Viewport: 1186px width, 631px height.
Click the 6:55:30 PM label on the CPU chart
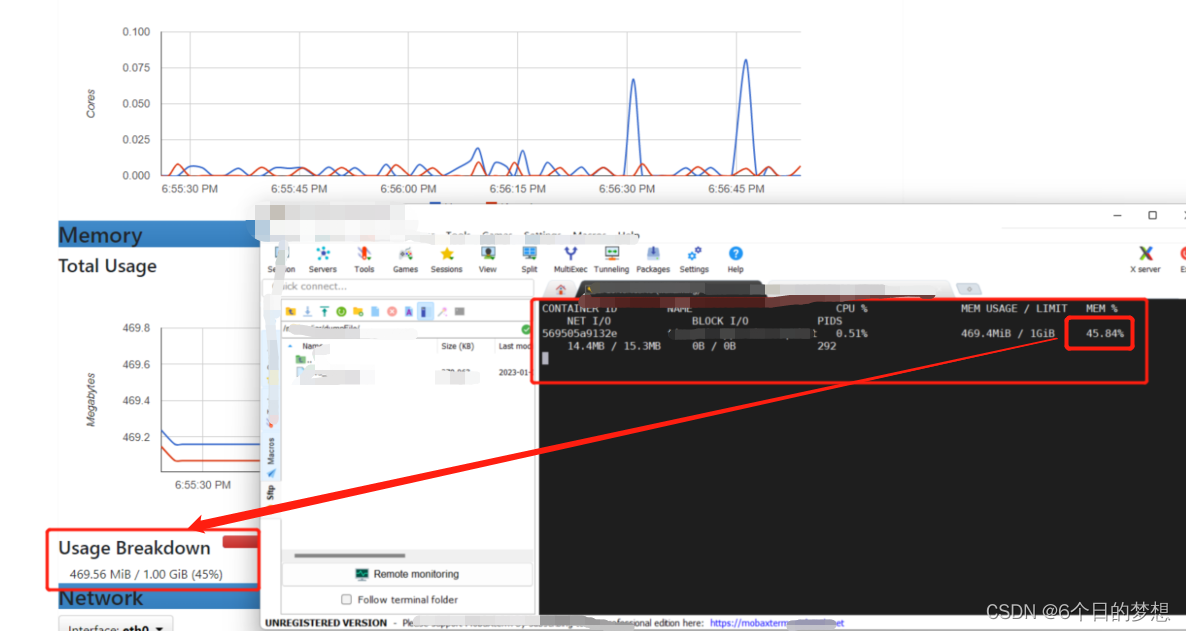[x=189, y=189]
